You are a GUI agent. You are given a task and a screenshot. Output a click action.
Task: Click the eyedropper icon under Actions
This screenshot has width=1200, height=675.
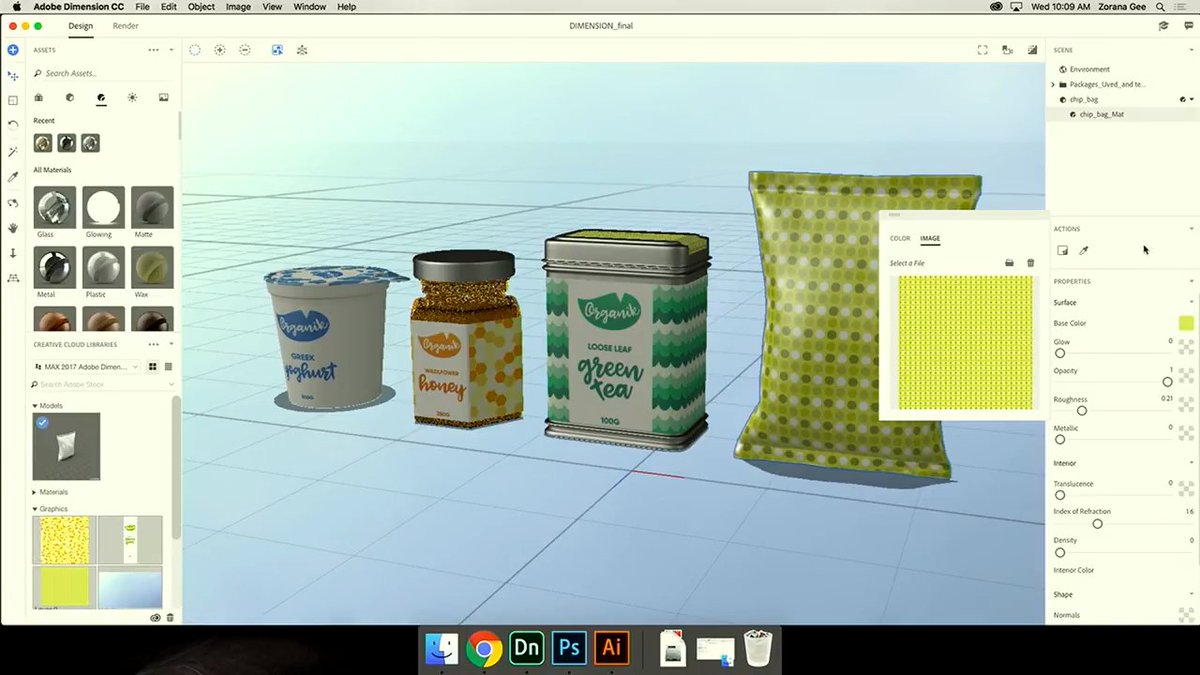[x=1084, y=250]
